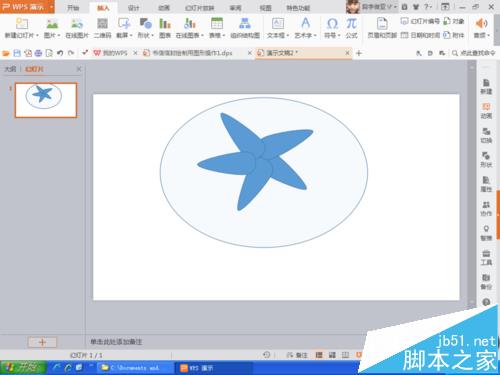Open header and footer (页眉和页脚)
This screenshot has width=500, height=375.
click(x=382, y=28)
